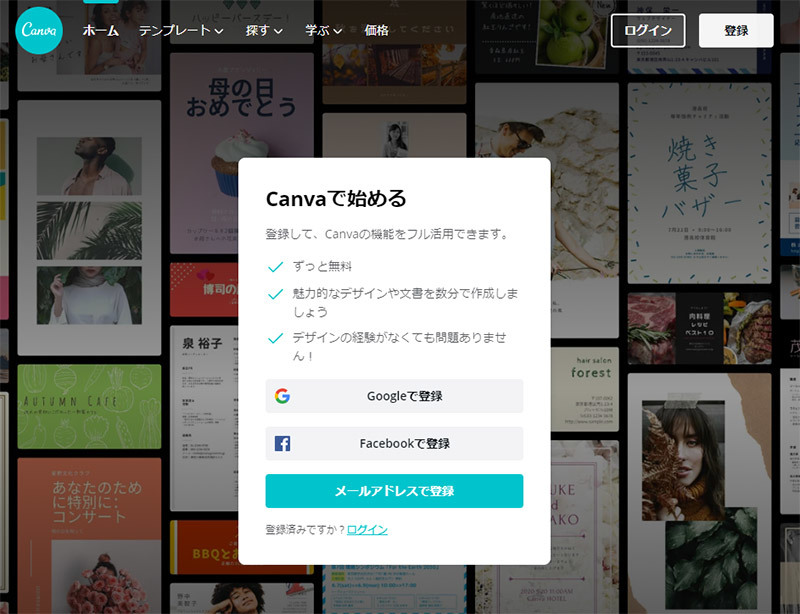Open the AUTUMN CAFE template thumbnail

pos(89,407)
